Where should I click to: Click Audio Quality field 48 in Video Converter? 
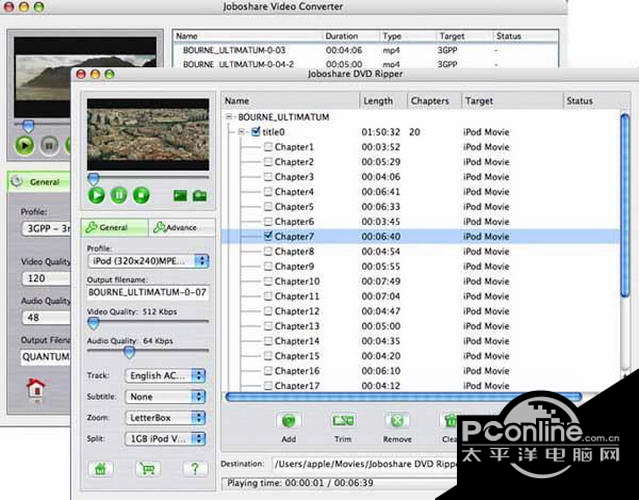pyautogui.click(x=46, y=317)
